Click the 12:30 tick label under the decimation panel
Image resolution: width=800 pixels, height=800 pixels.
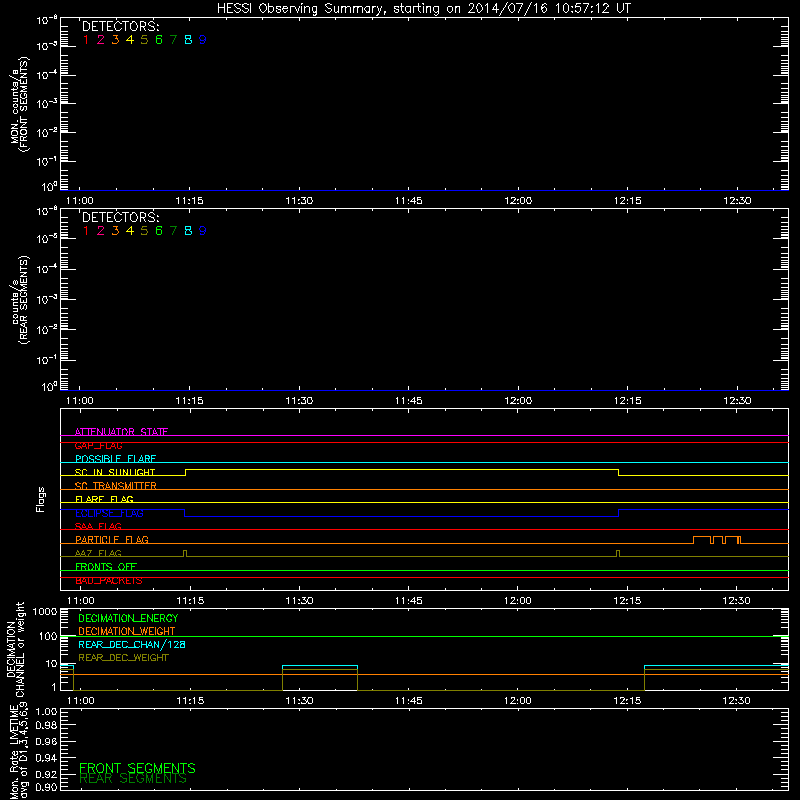(x=737, y=701)
